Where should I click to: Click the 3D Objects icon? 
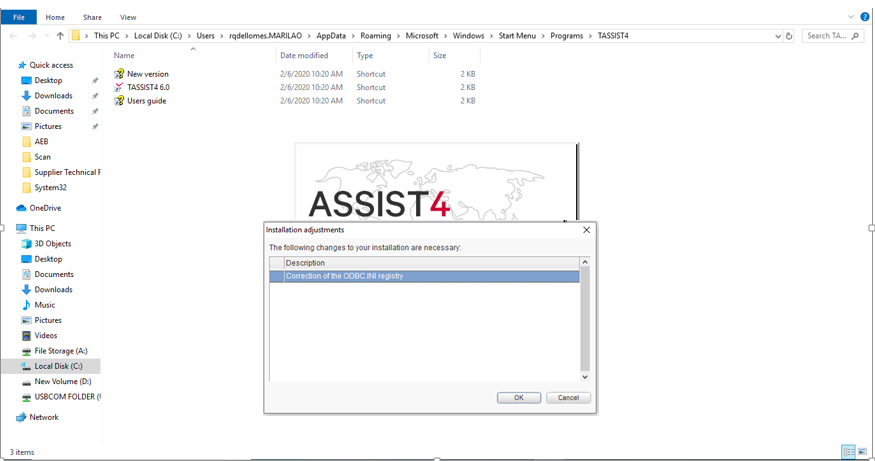click(x=26, y=244)
